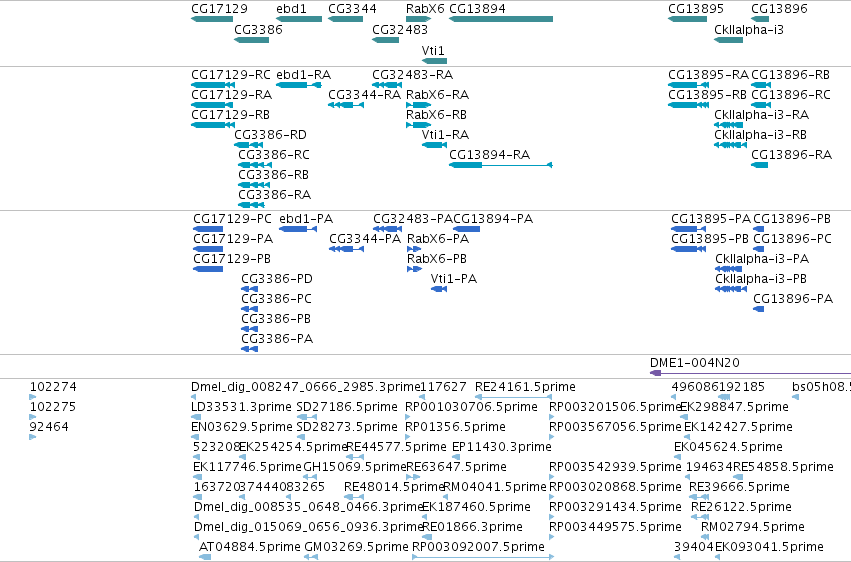Click protein CG13895-PA
Screen dimensions: 851x562
coord(688,229)
